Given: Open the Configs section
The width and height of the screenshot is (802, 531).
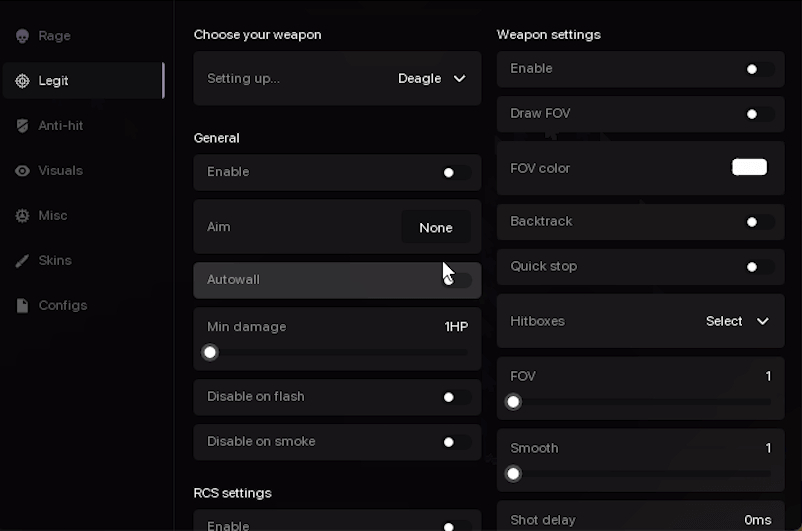Looking at the screenshot, I should 62,306.
